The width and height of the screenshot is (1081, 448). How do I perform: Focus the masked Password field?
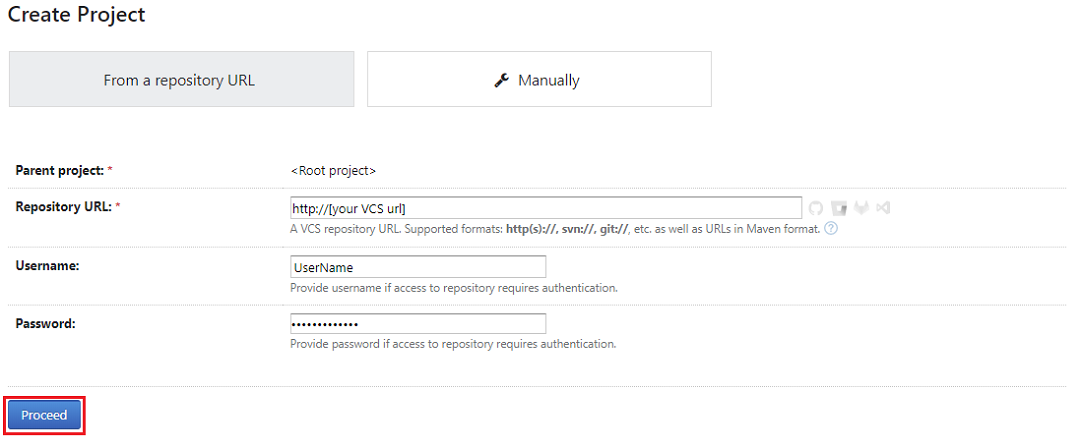coord(418,324)
